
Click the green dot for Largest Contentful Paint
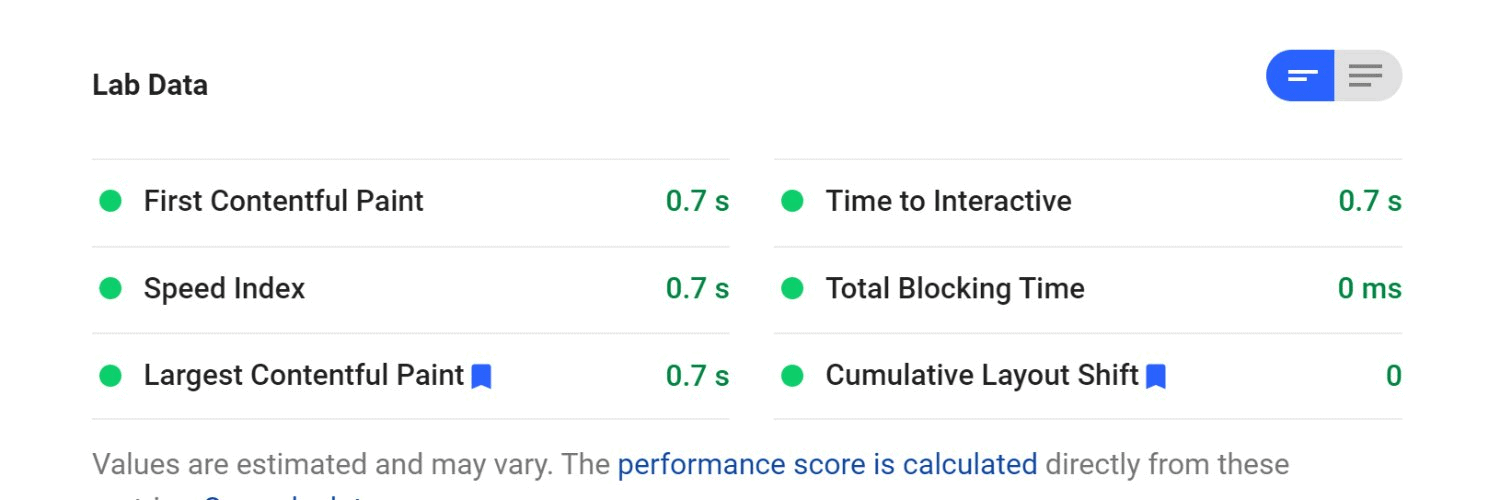coord(110,376)
